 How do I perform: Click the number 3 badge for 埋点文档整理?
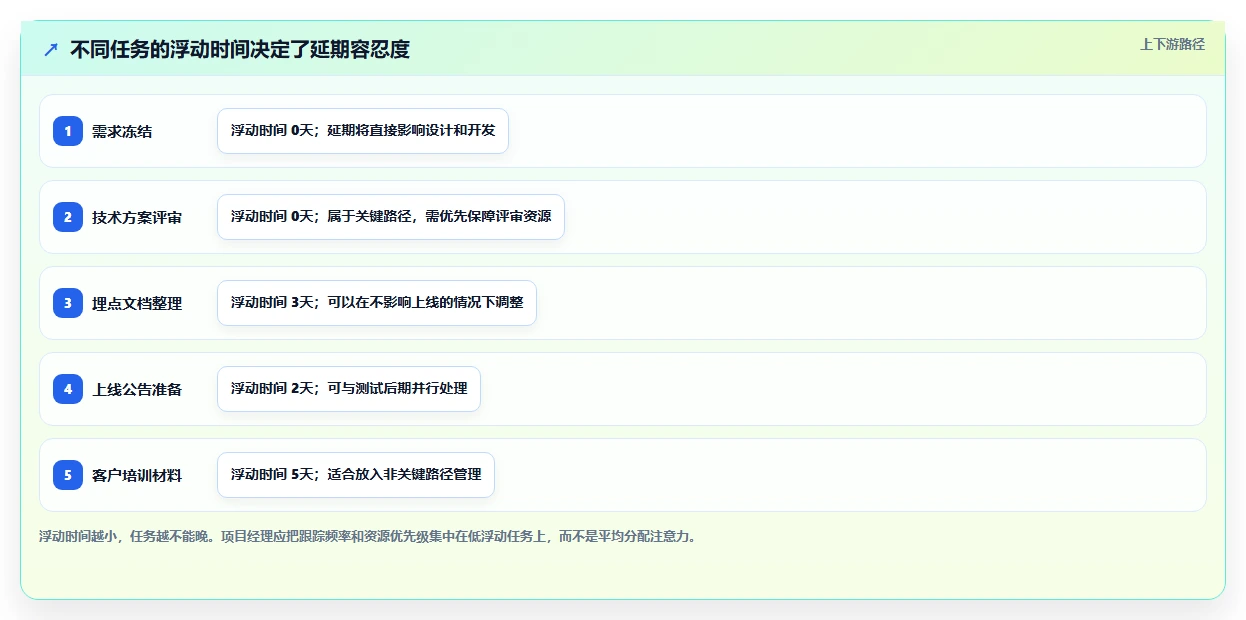click(x=68, y=303)
